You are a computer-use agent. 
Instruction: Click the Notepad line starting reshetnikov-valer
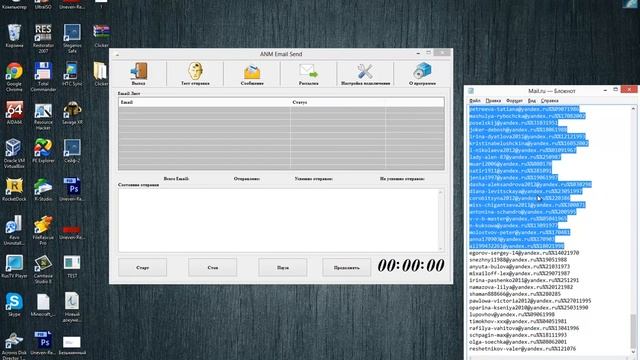point(522,349)
